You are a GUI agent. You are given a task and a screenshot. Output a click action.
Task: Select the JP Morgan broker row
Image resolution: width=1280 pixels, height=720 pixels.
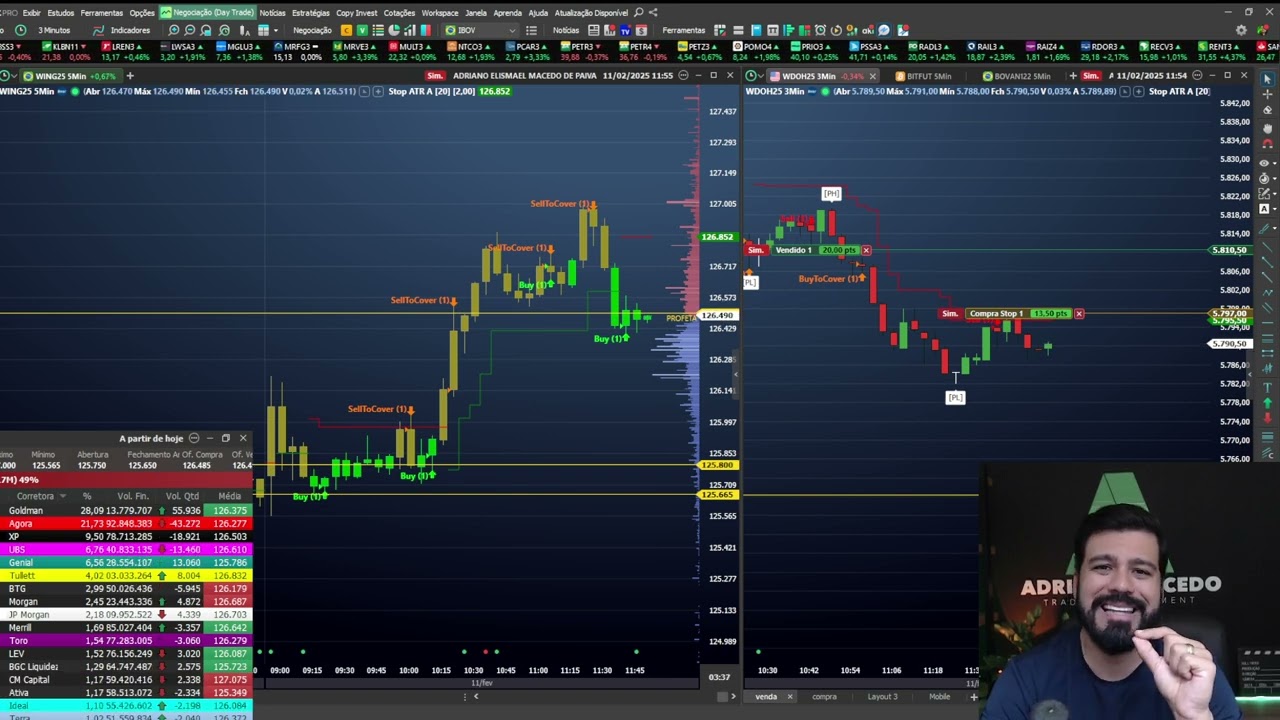(x=126, y=614)
